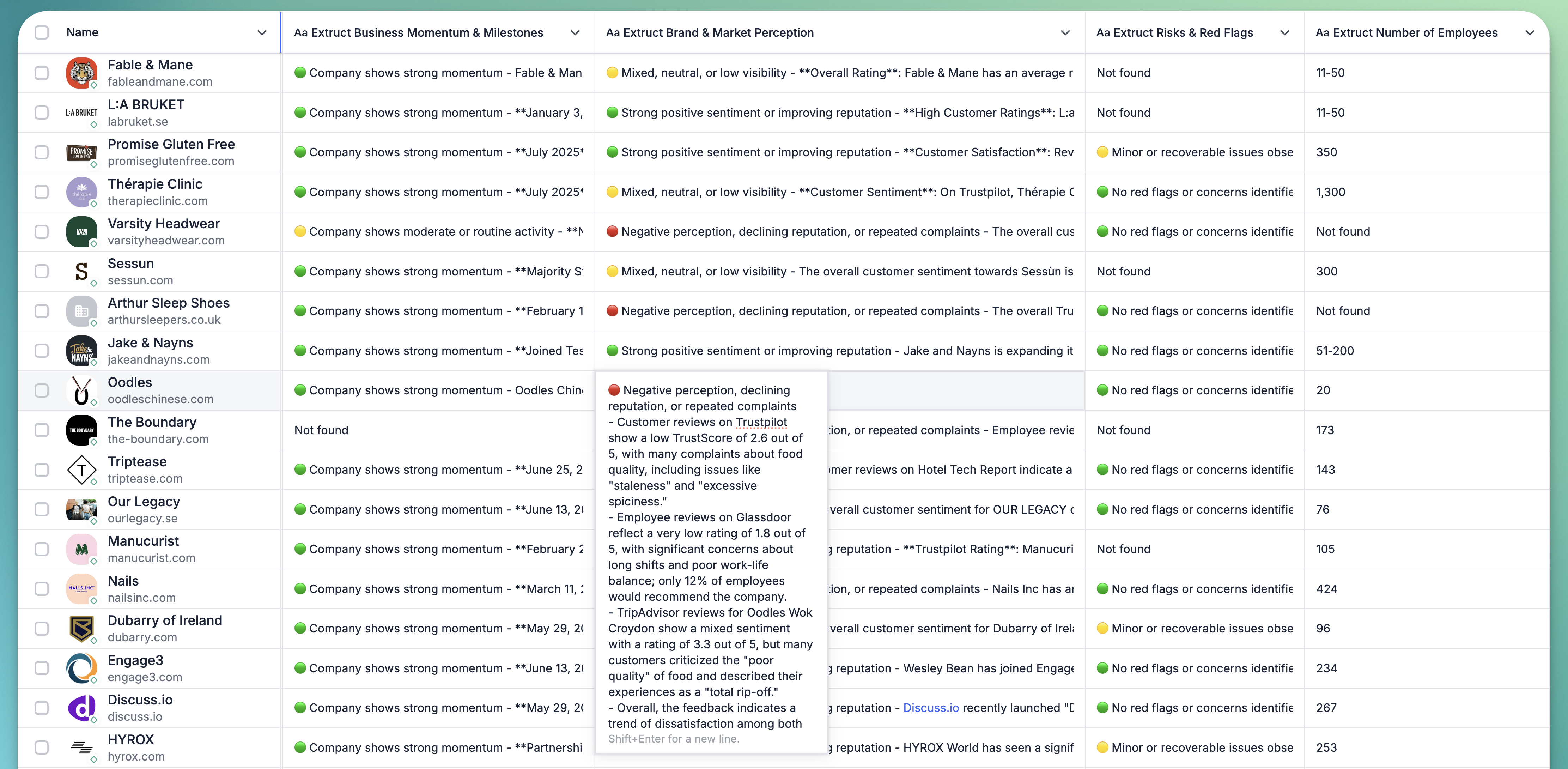Open Business Momentum & Milestones column menu
1568x769 pixels.
pos(575,33)
